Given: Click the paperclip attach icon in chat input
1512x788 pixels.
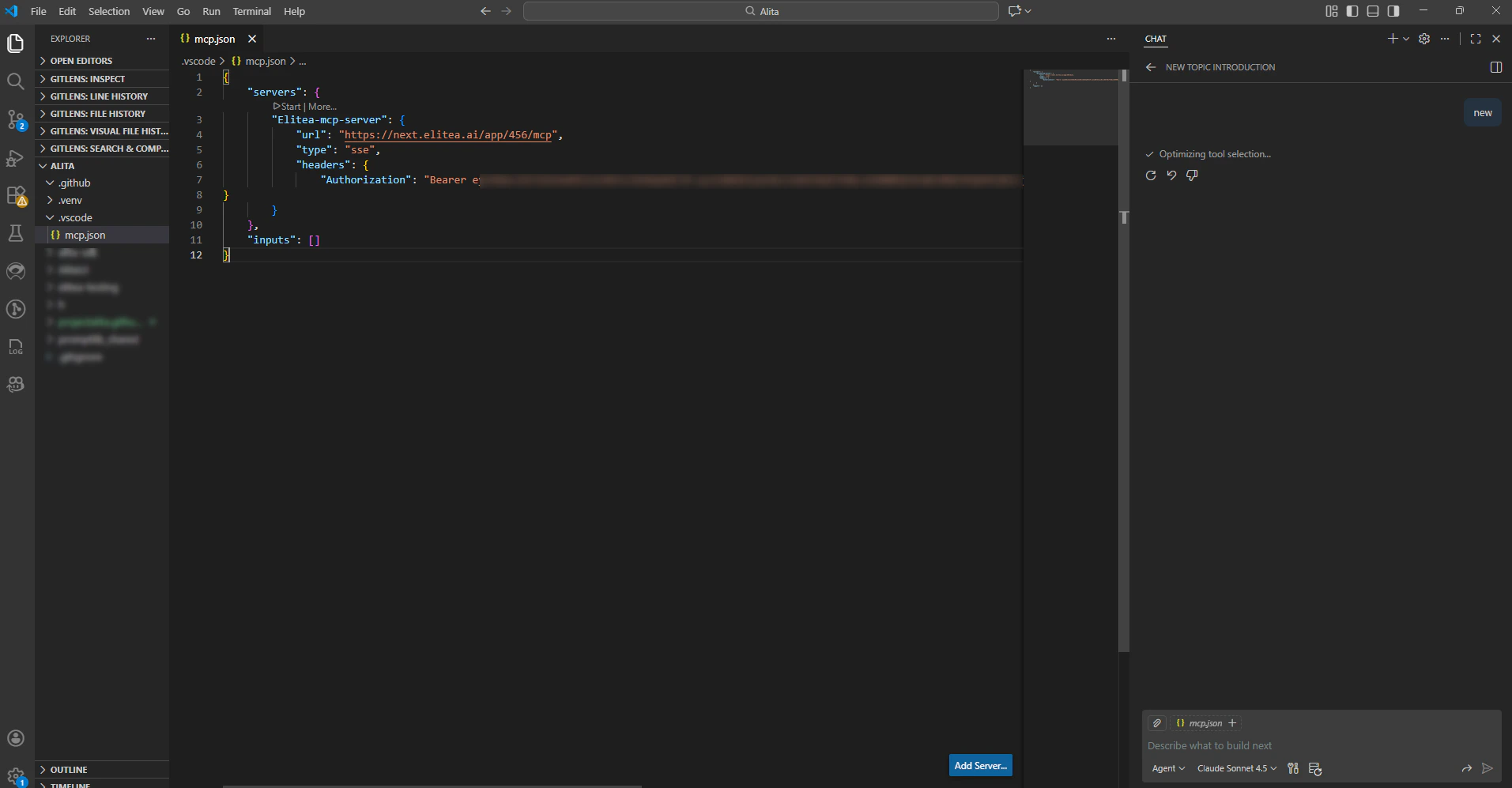Looking at the screenshot, I should point(1158,722).
